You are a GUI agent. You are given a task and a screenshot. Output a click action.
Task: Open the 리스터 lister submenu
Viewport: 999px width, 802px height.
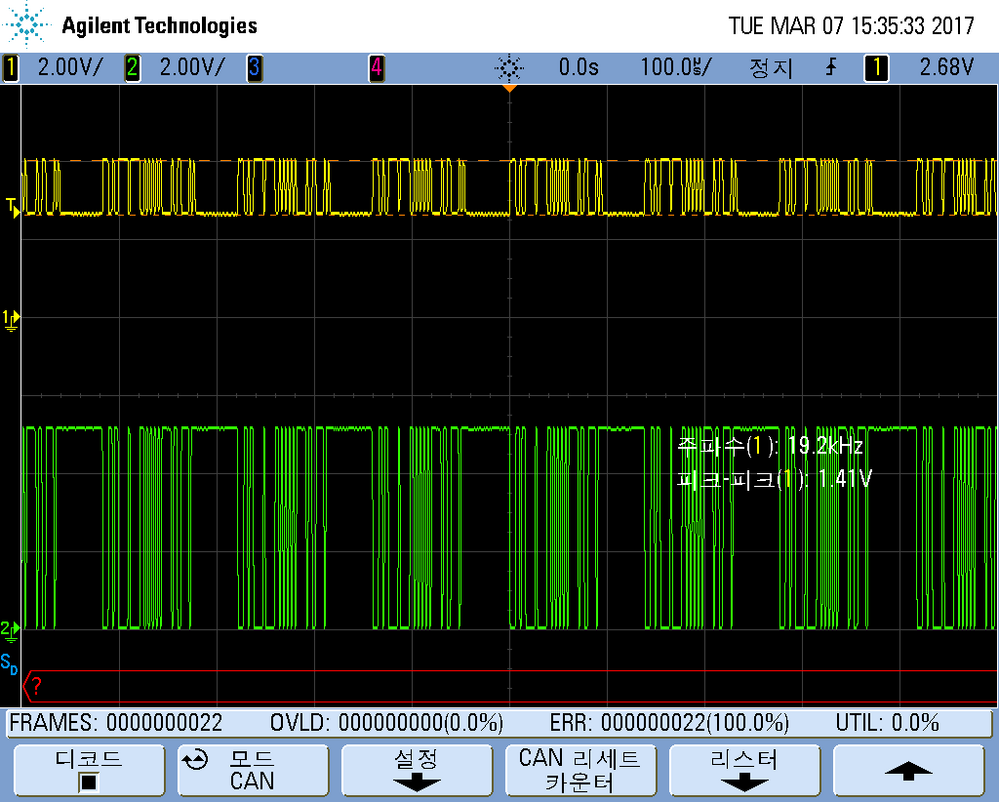[x=744, y=770]
